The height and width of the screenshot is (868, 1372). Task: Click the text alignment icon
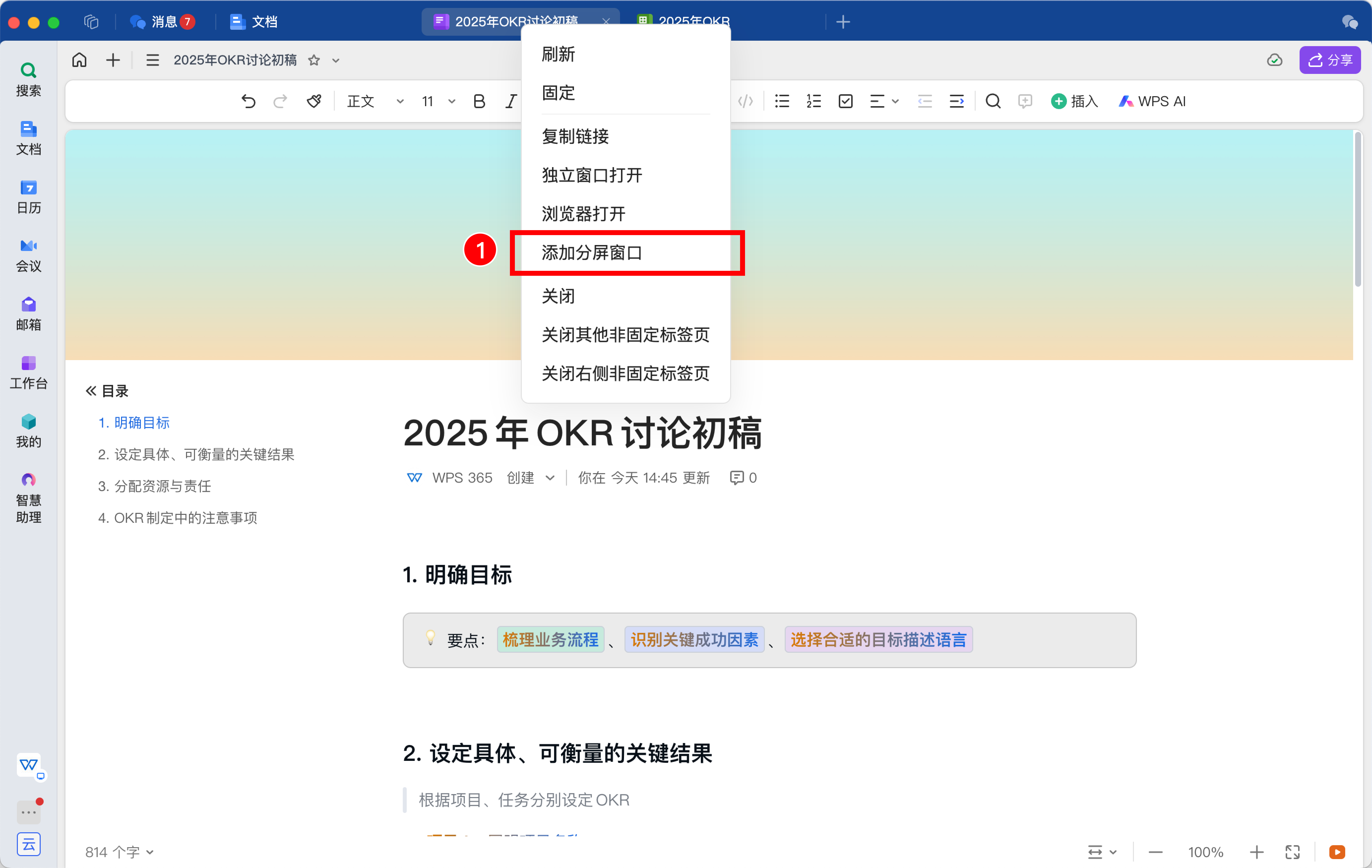[877, 101]
